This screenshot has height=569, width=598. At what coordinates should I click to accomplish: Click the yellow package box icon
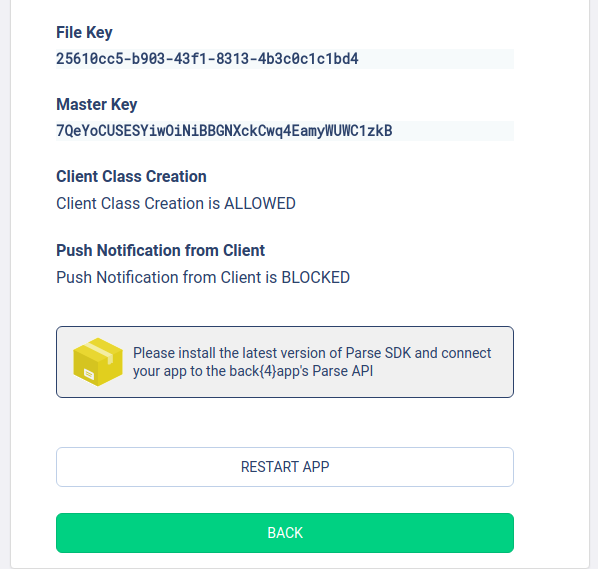click(98, 362)
